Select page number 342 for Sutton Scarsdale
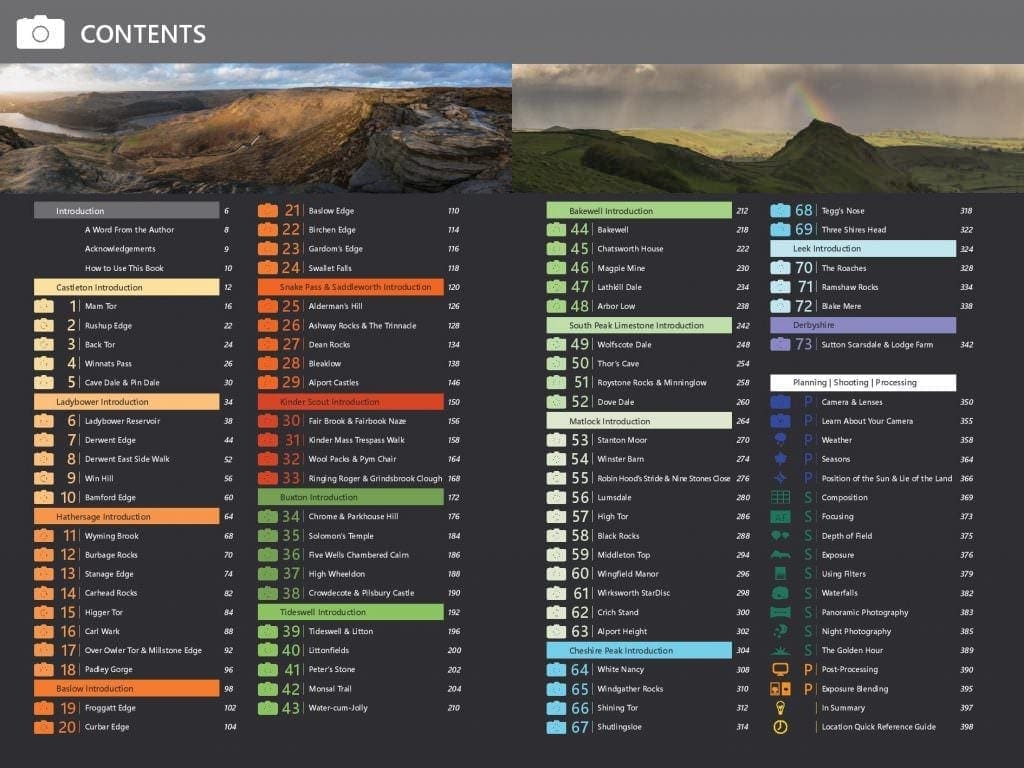Screen dimensions: 1024x768 click(x=966, y=345)
